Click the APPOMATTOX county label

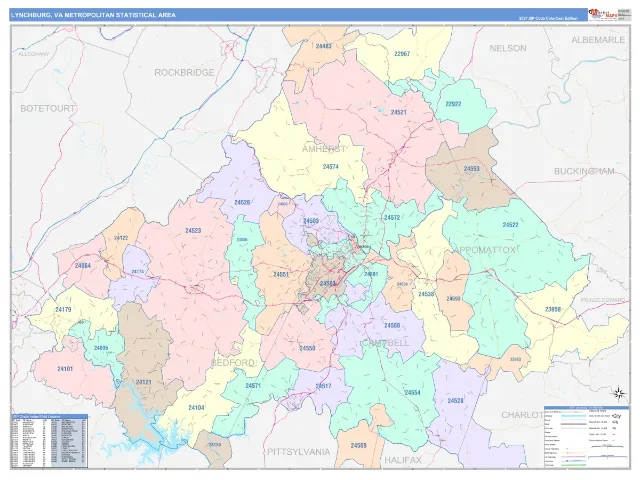[484, 250]
